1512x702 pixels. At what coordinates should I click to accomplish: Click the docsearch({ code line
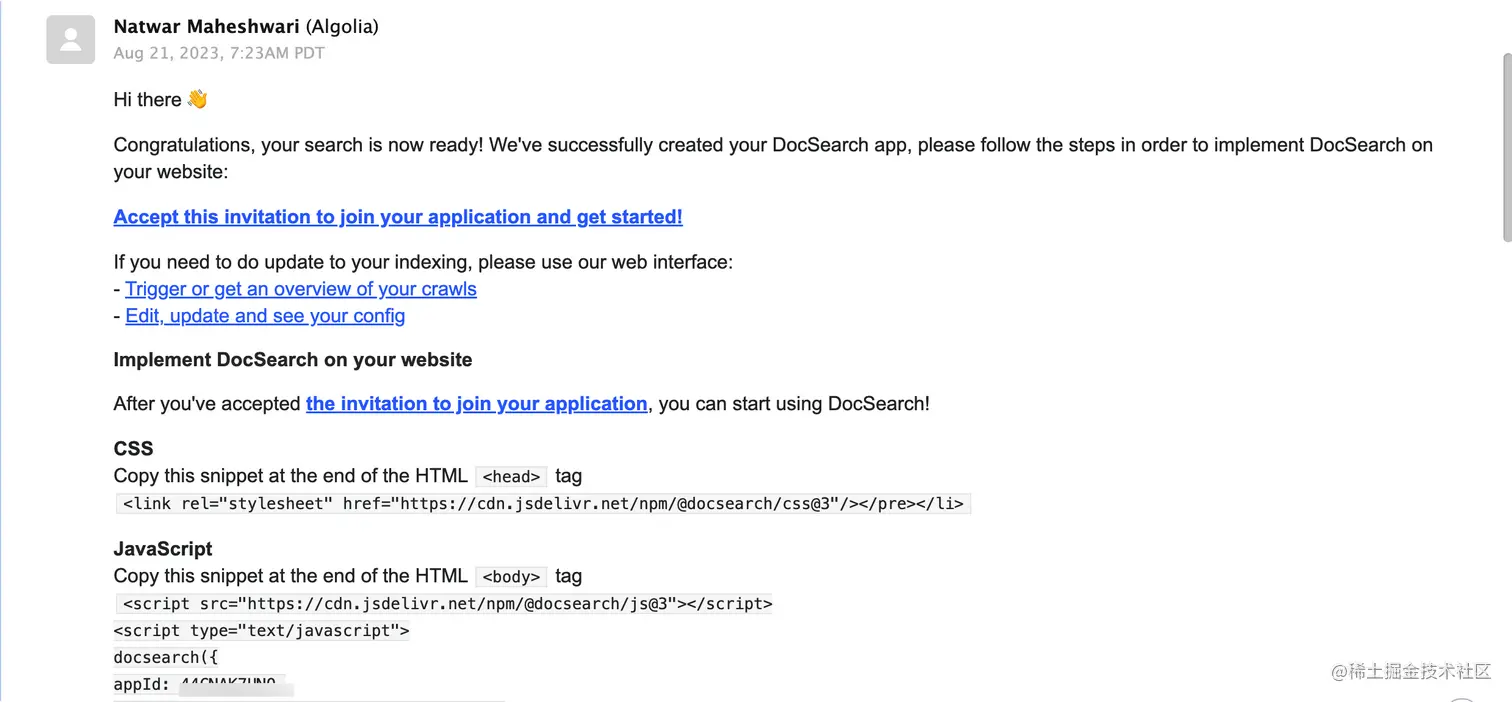click(x=166, y=658)
